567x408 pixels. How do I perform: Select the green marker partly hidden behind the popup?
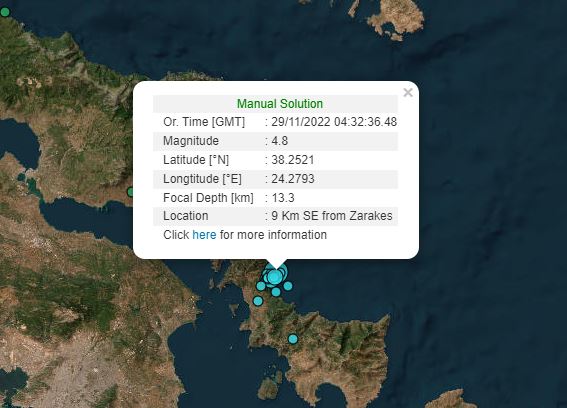[130, 192]
